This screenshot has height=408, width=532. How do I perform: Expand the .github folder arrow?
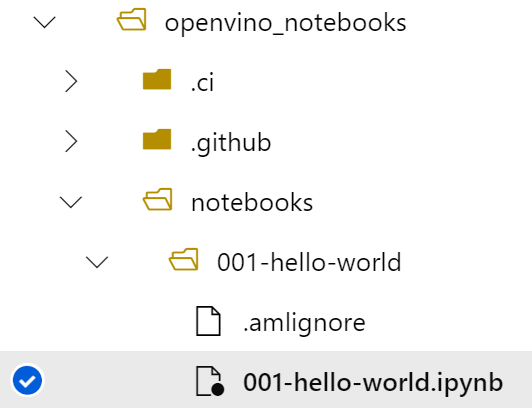(x=71, y=141)
